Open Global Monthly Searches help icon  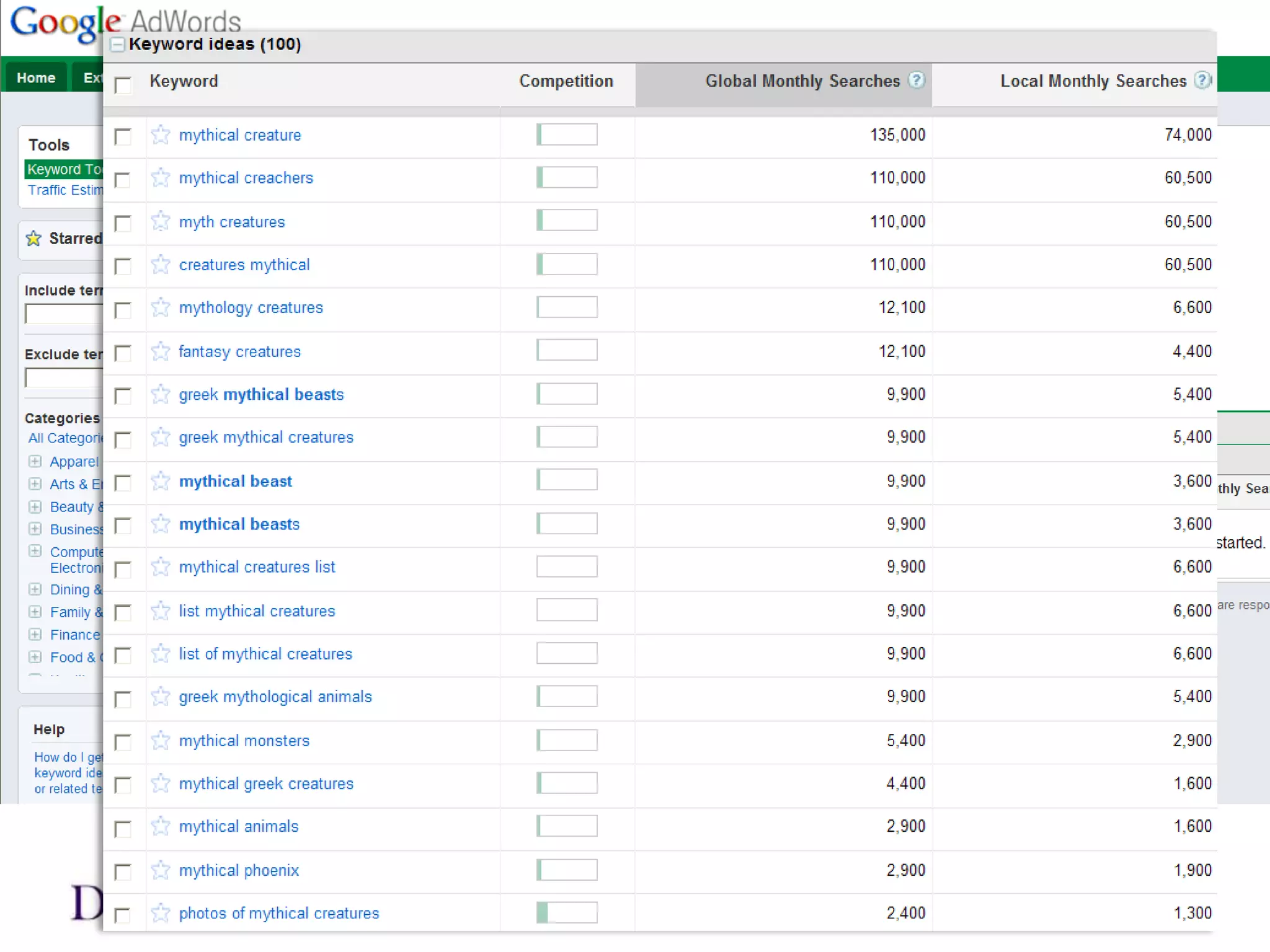[x=916, y=81]
